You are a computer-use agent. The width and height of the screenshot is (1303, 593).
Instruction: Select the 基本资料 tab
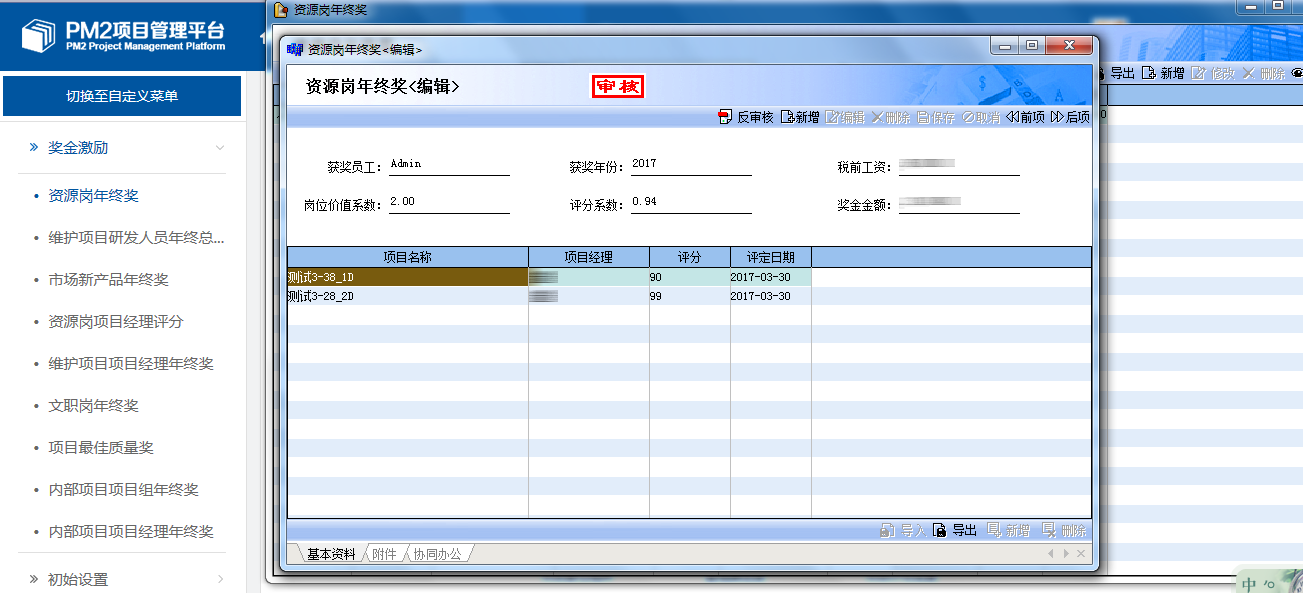point(330,554)
